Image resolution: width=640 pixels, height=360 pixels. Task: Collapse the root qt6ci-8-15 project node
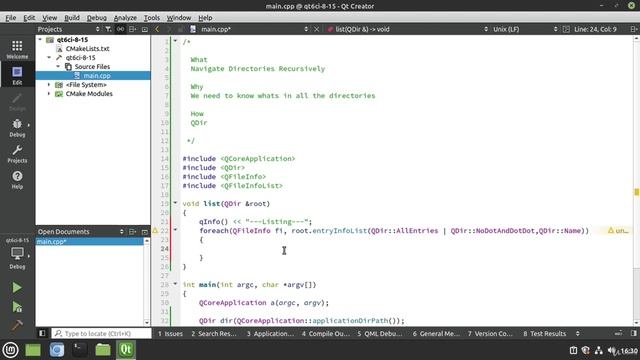40,40
